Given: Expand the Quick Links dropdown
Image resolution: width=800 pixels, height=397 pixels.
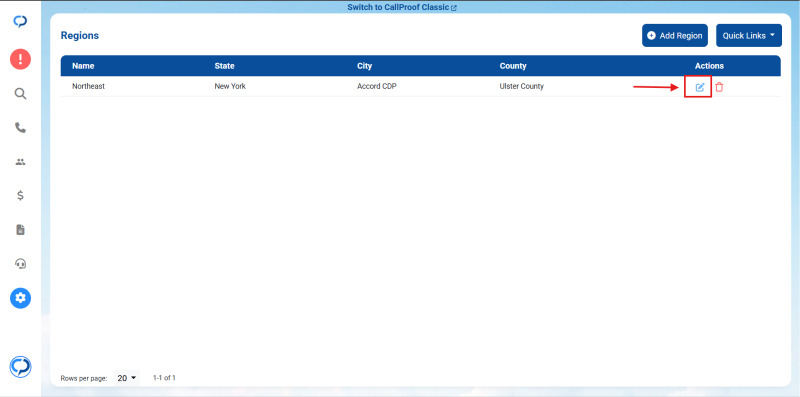Looking at the screenshot, I should 748,36.
